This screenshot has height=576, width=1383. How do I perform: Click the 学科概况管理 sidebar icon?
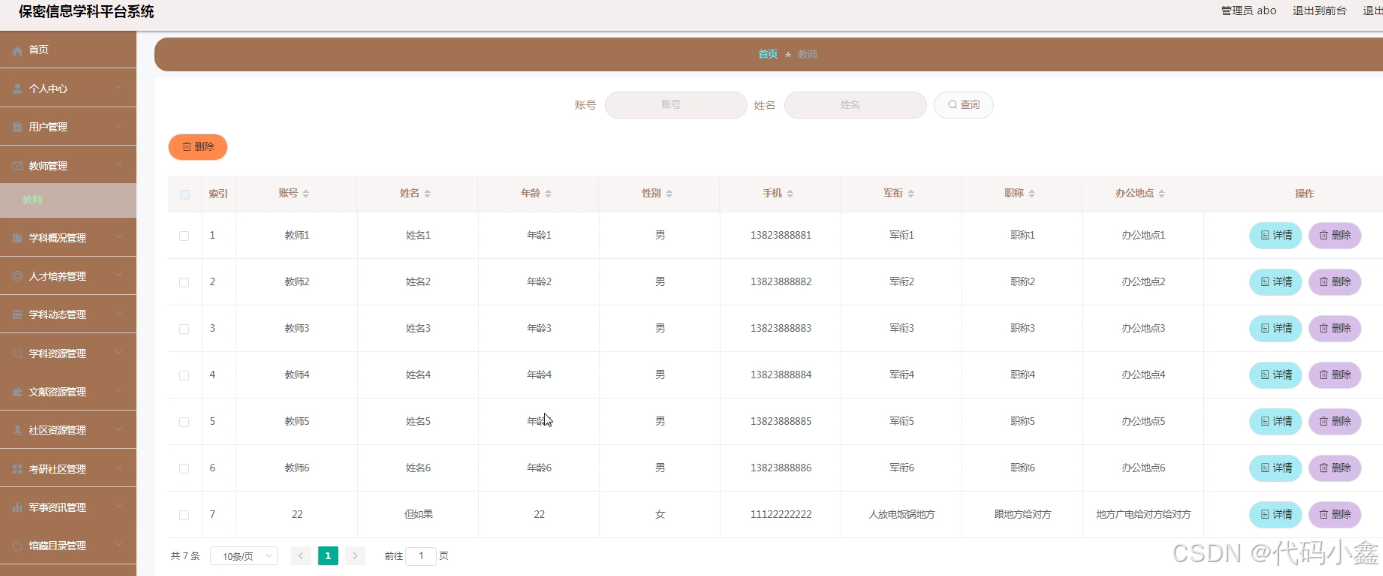17,238
